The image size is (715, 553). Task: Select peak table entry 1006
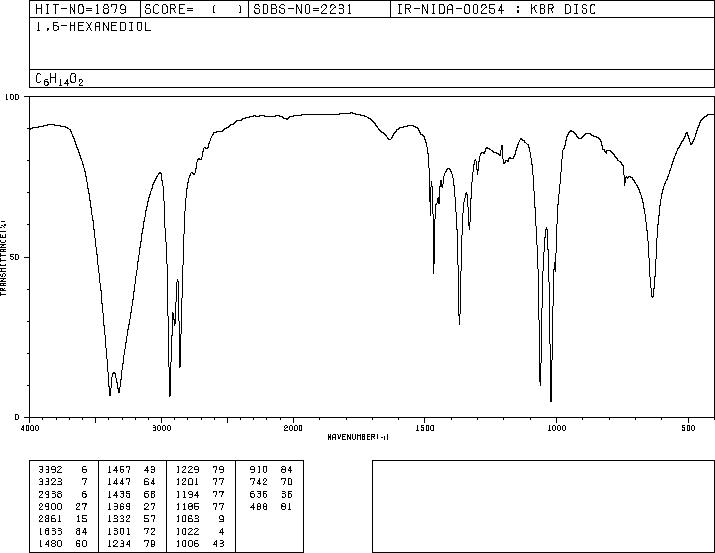coord(187,543)
